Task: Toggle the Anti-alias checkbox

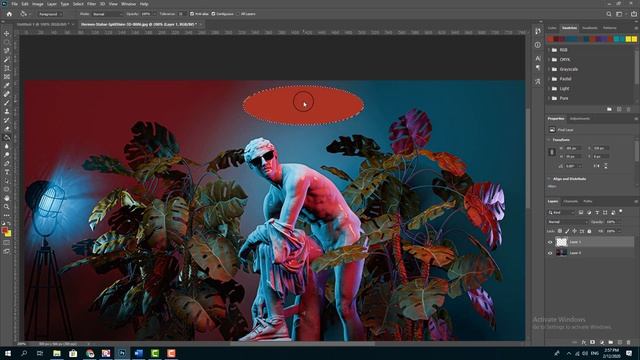Action: (x=192, y=14)
